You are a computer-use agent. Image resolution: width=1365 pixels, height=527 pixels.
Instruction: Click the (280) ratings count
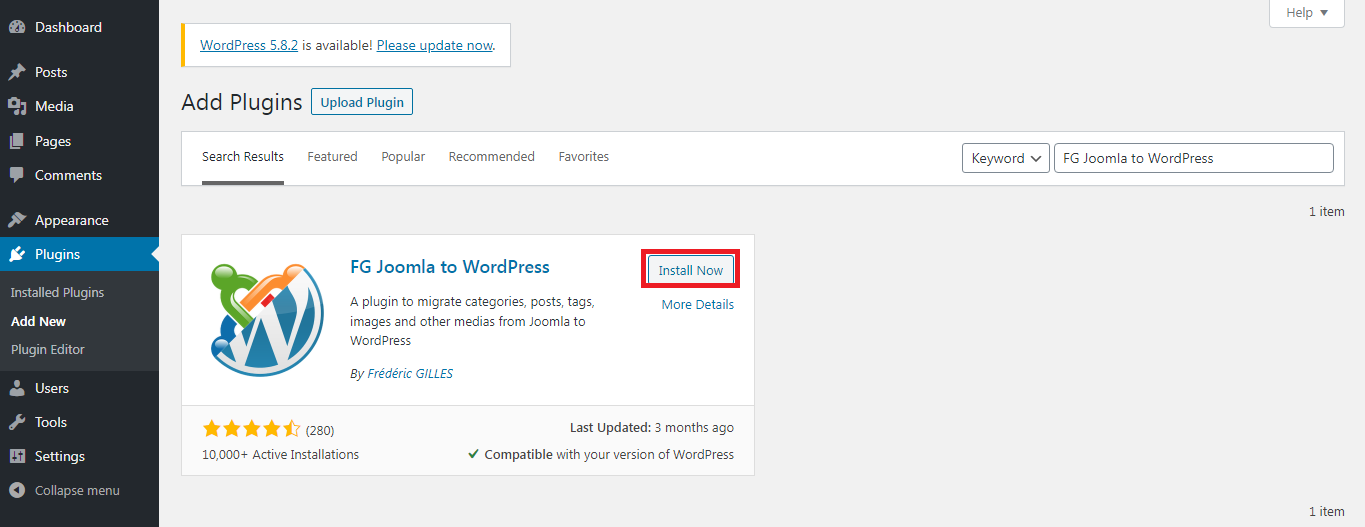coord(320,430)
